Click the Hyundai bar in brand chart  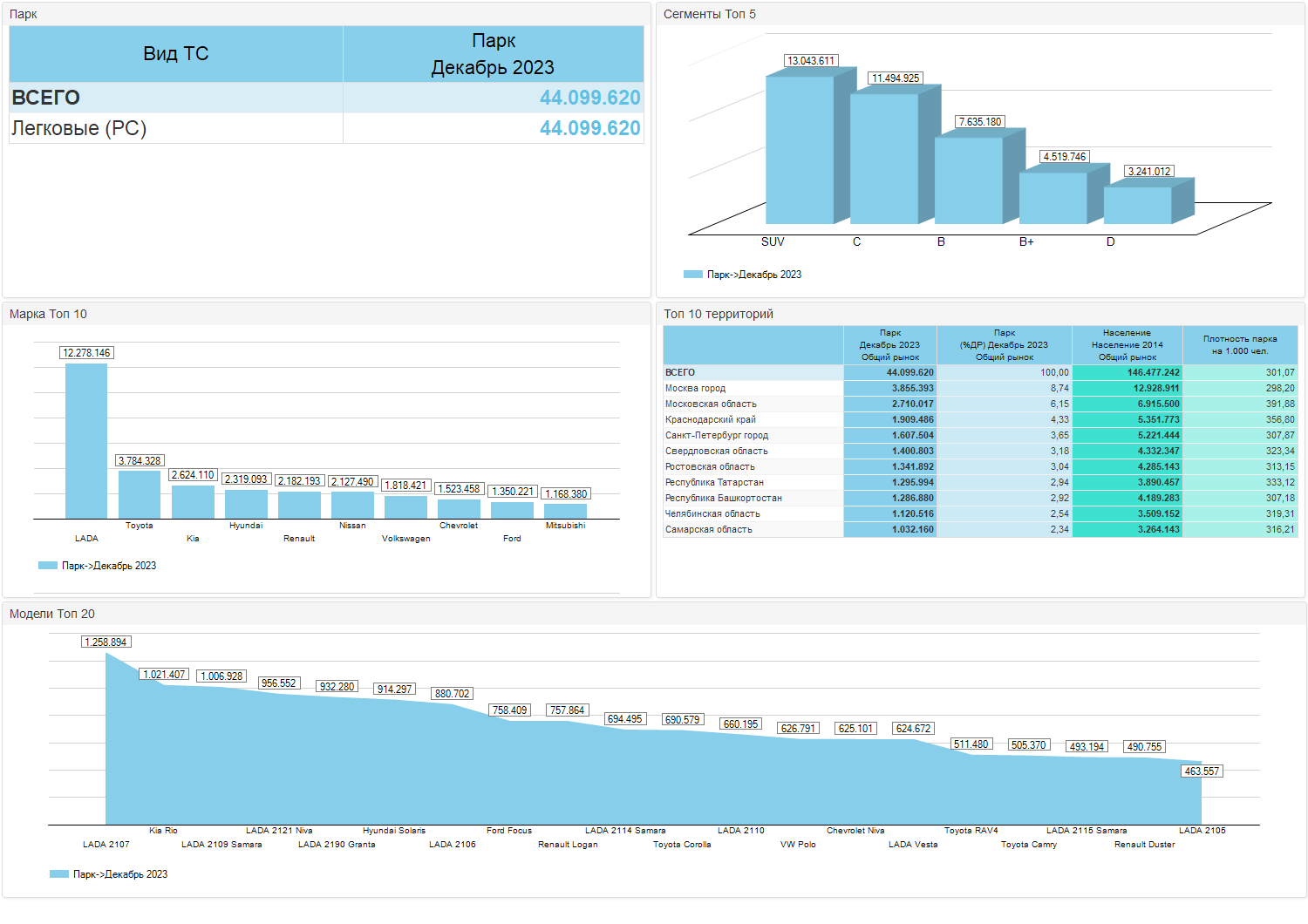click(x=246, y=504)
